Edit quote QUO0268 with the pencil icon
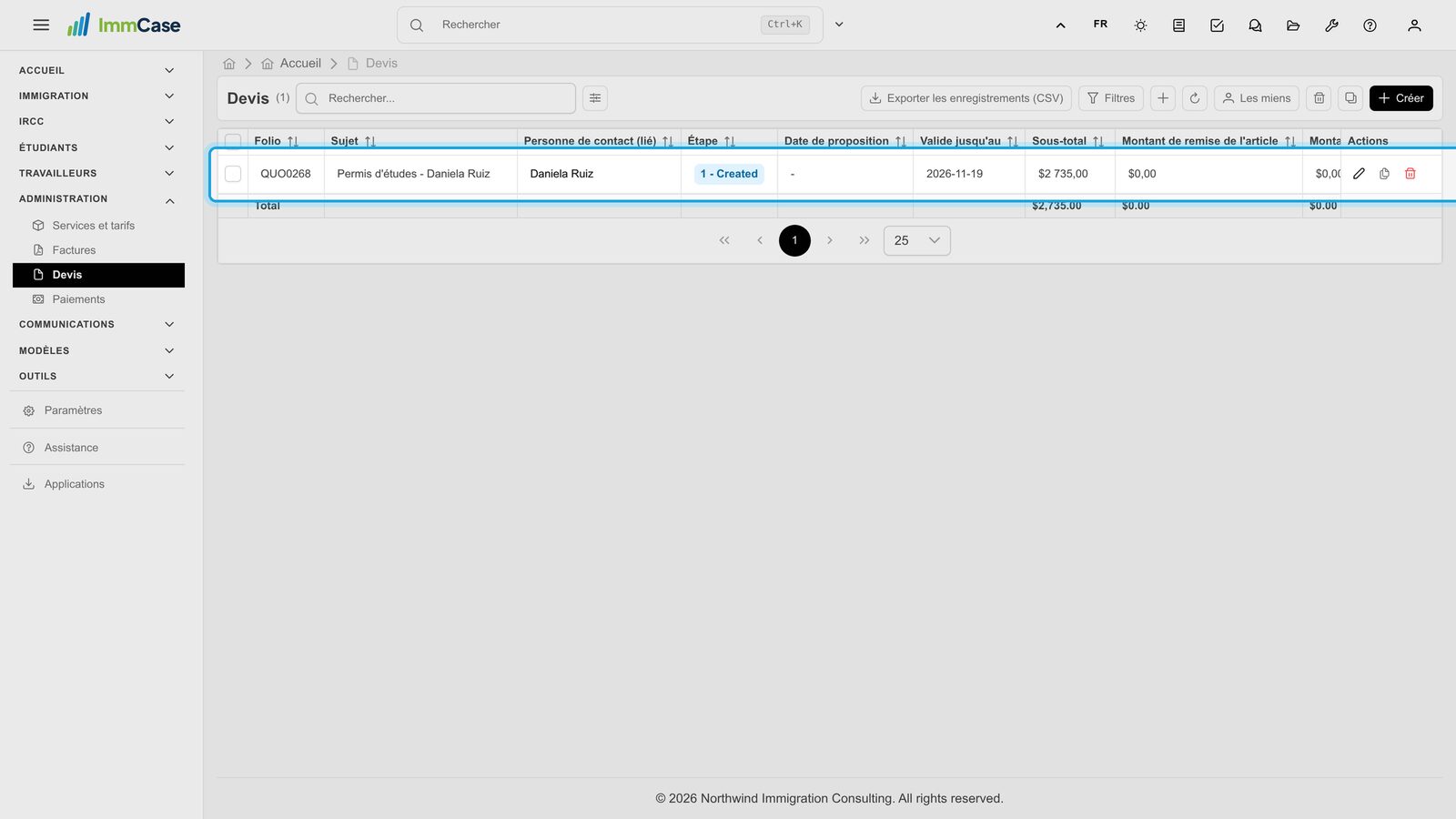This screenshot has width=1456, height=819. point(1359,174)
